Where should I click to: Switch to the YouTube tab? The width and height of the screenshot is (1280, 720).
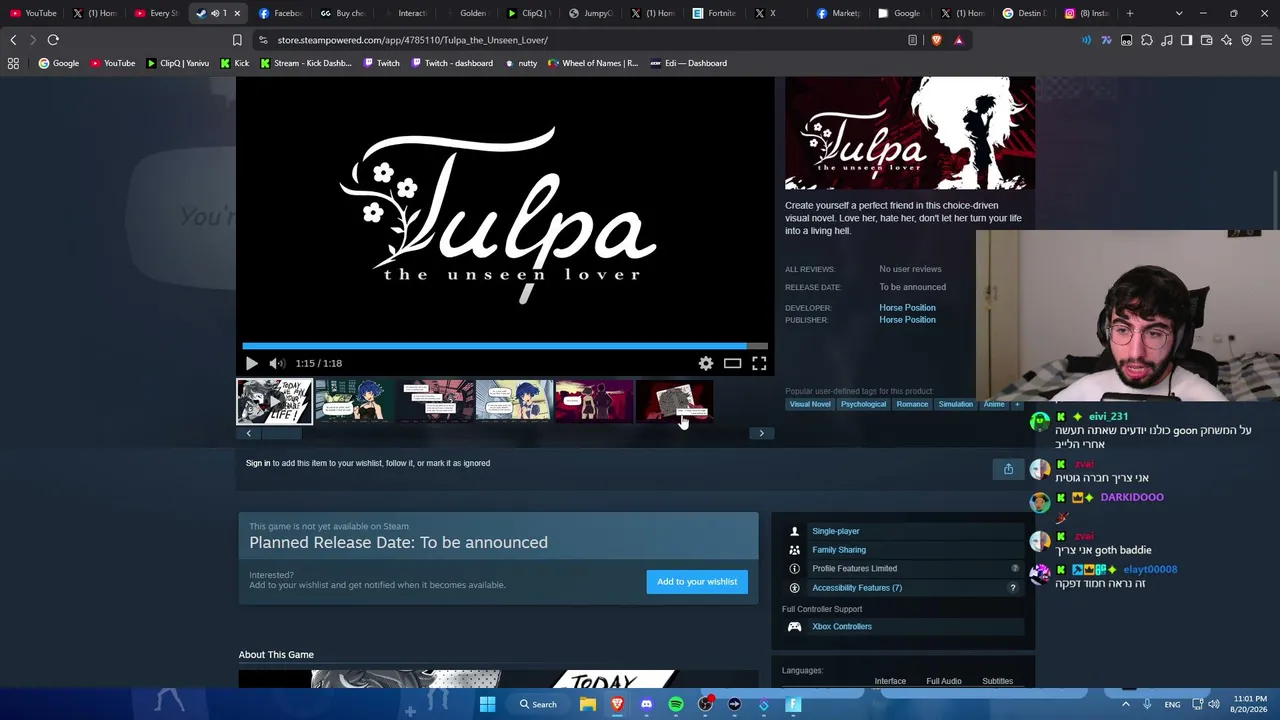[33, 13]
